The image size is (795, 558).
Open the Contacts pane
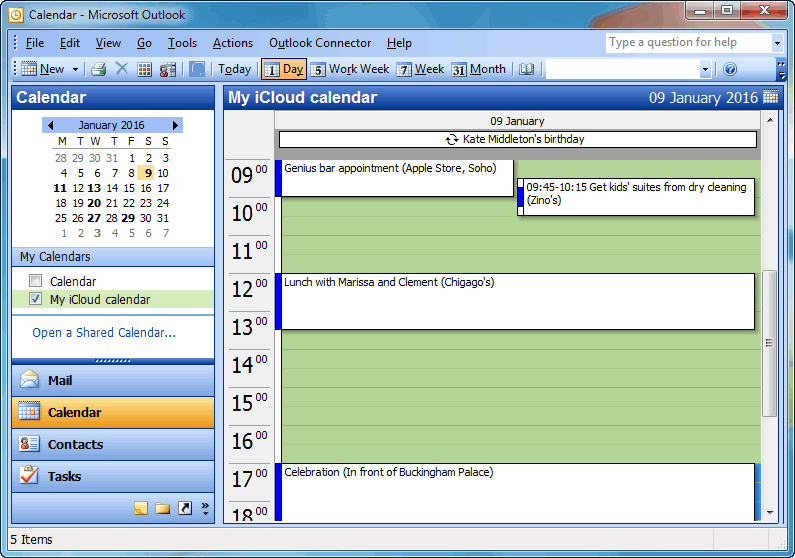tap(113, 444)
